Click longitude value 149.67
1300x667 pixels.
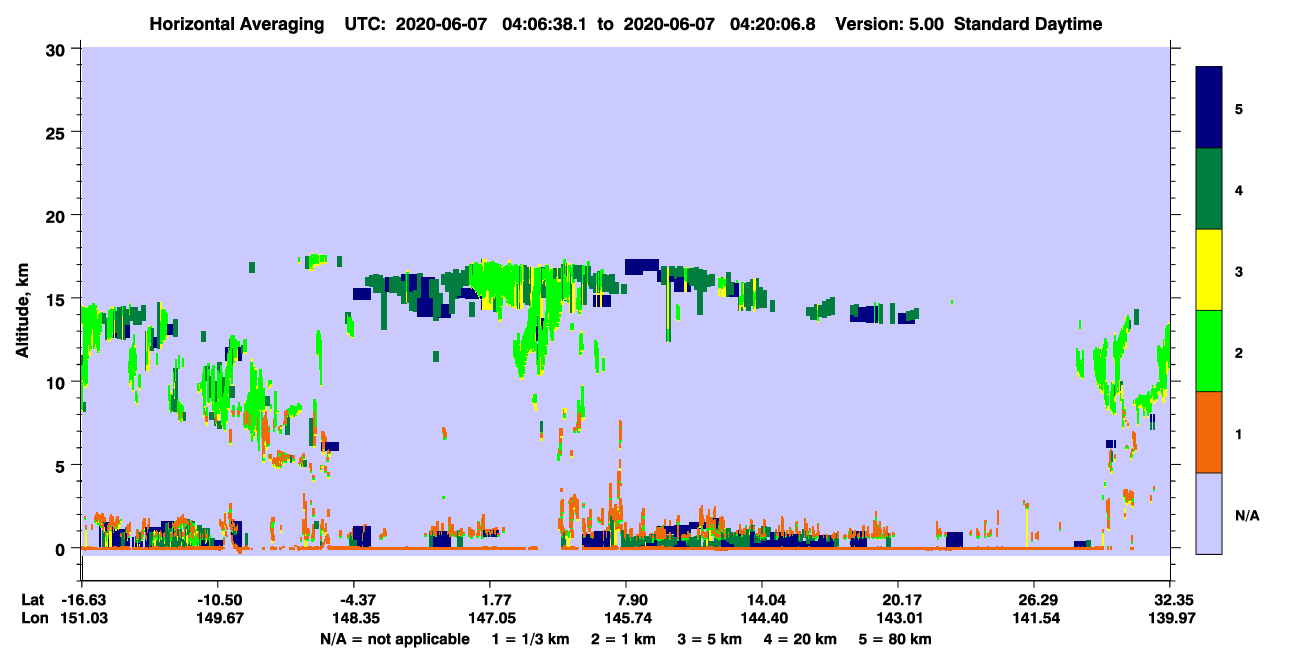pos(218,619)
